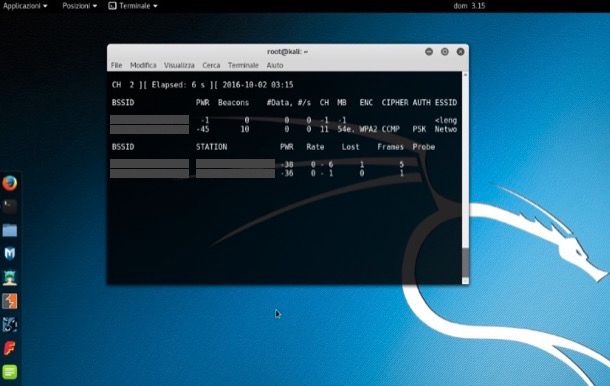This screenshot has width=610, height=386.
Task: Click the Lost column header
Action: [351, 147]
